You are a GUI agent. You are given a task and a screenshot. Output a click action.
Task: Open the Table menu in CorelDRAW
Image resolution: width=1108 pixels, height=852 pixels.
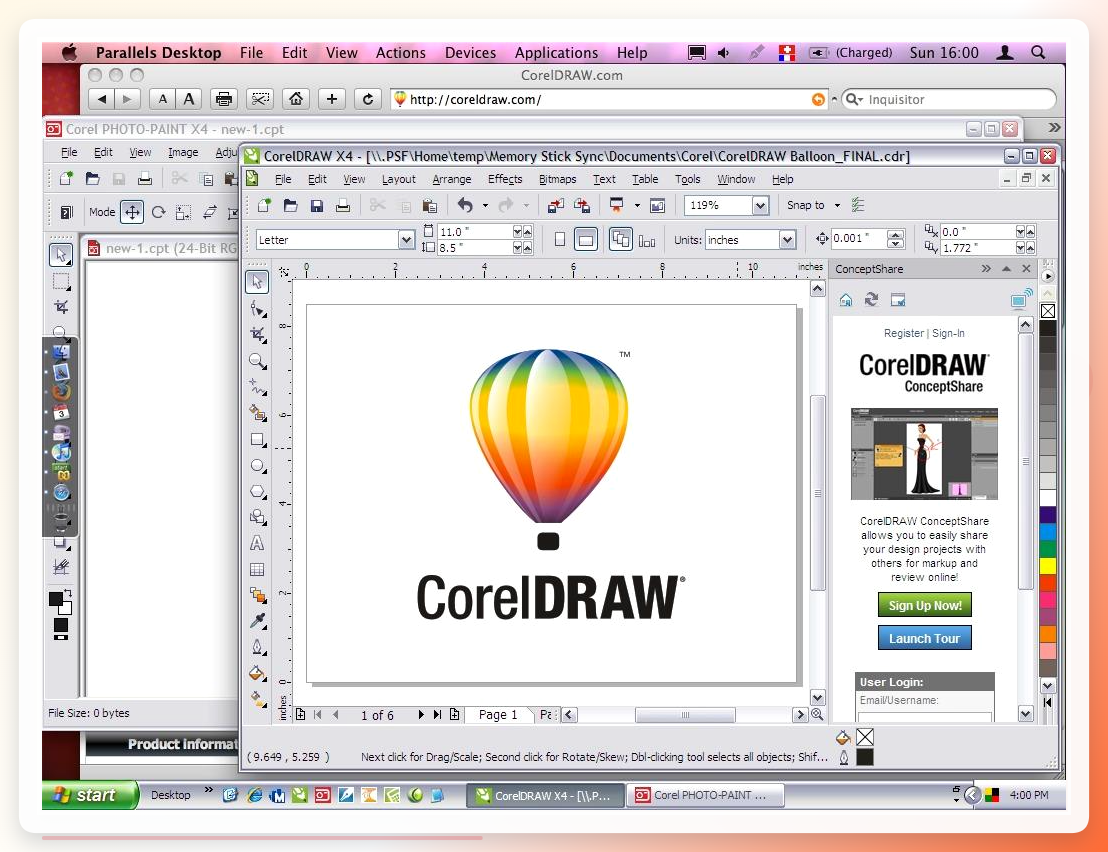pyautogui.click(x=645, y=179)
